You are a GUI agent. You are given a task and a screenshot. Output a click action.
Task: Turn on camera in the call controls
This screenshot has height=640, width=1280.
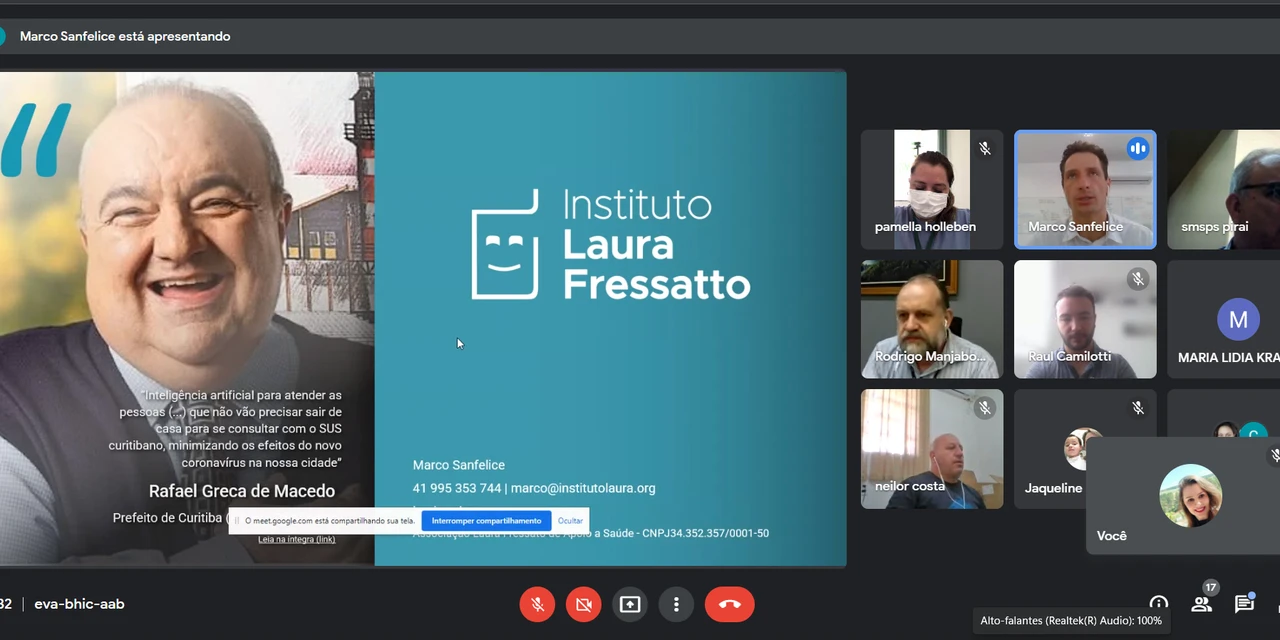point(584,604)
